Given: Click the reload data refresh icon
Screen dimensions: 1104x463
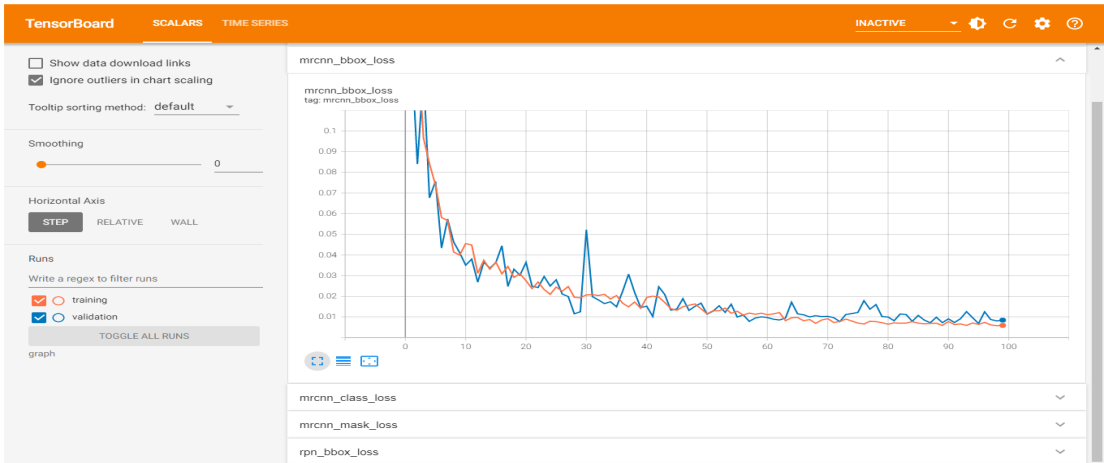Looking at the screenshot, I should point(1009,23).
